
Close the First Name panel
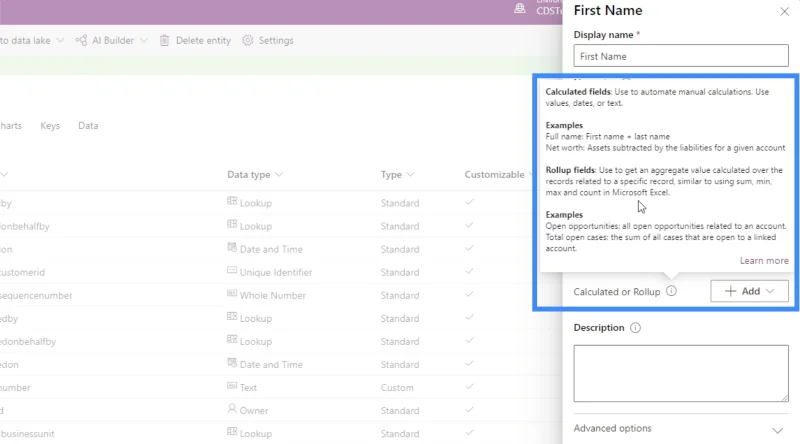pyautogui.click(x=784, y=11)
